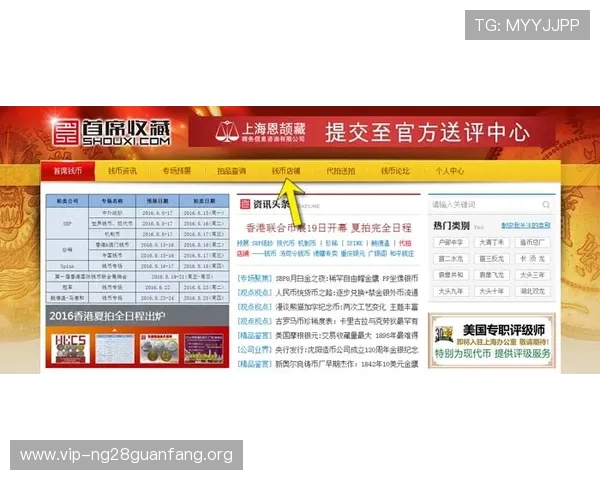This screenshot has width=600, height=480.
Task: Open the 首席钱币 nav tab
Action: pos(68,171)
